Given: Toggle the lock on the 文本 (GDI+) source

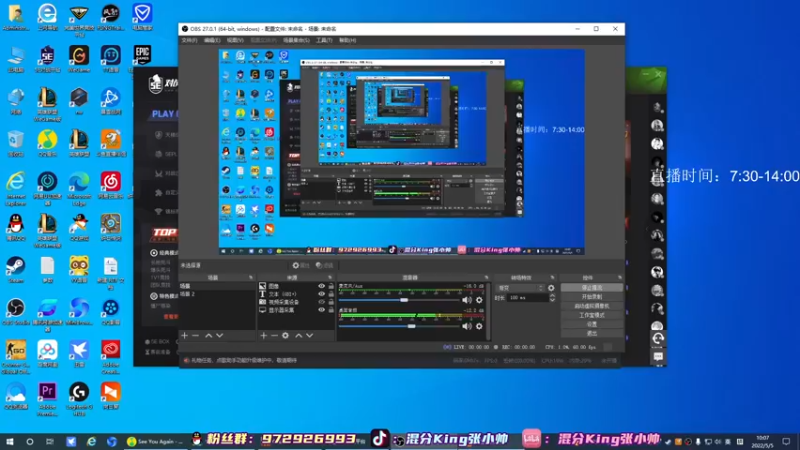Looking at the screenshot, I should [x=331, y=294].
